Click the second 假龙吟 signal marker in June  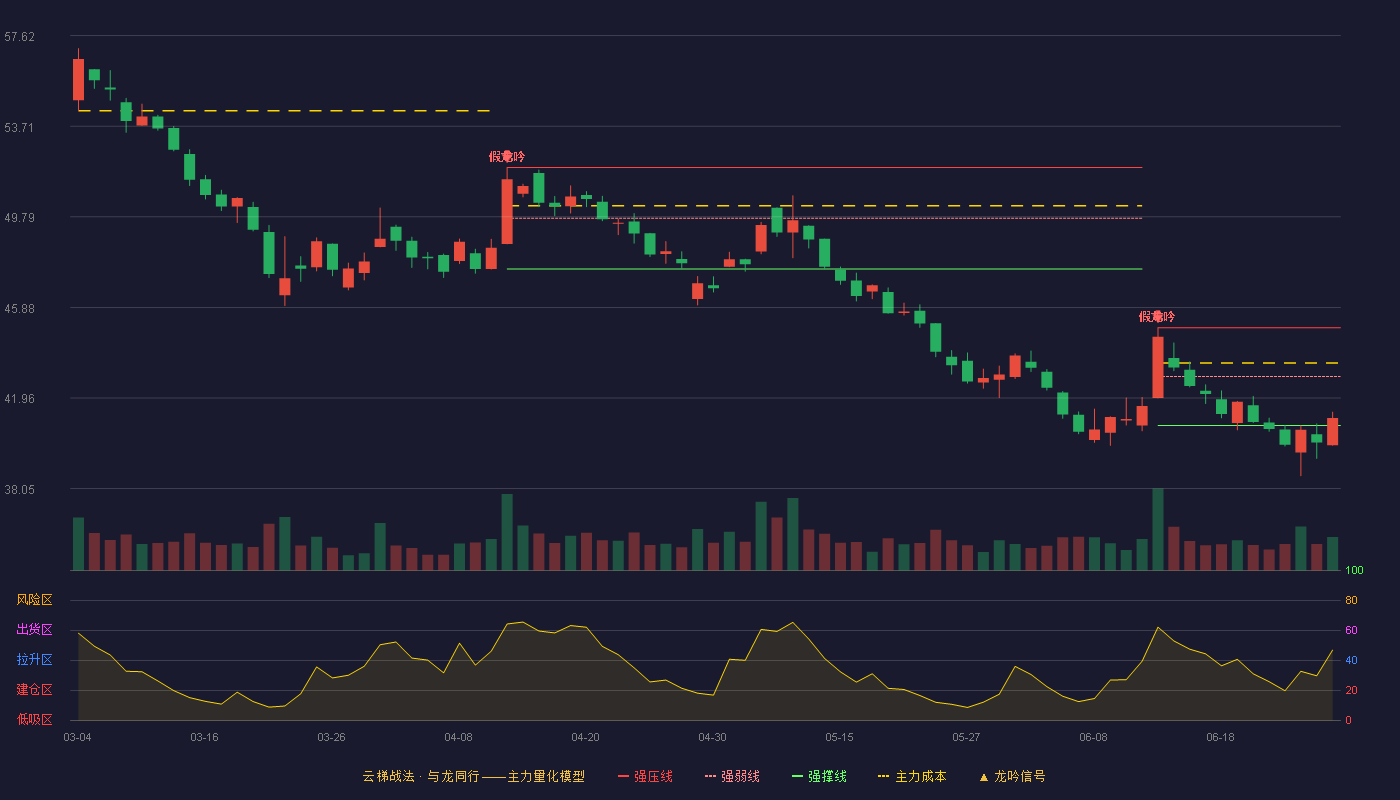click(1157, 316)
